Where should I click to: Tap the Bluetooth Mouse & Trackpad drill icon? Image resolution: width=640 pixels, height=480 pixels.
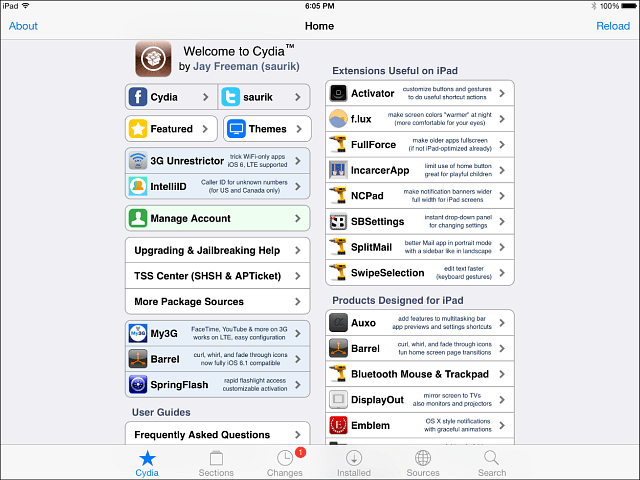(x=338, y=374)
